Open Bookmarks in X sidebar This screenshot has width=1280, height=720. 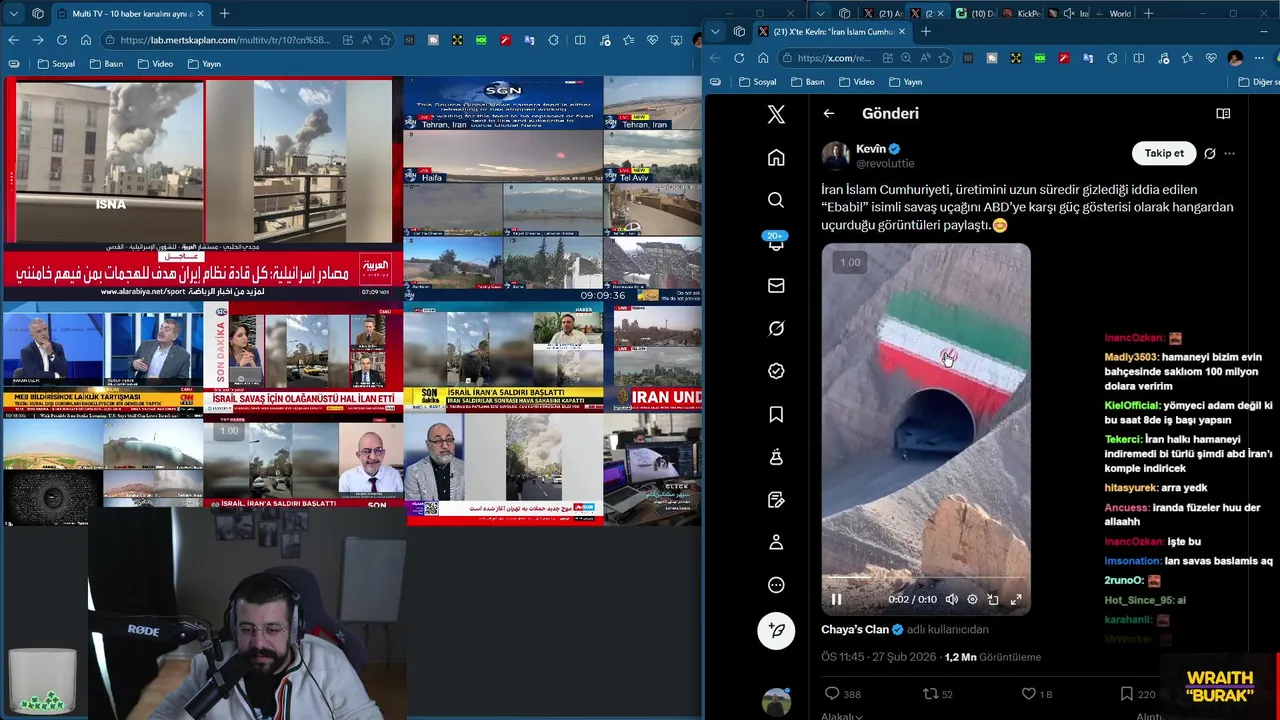click(x=776, y=414)
